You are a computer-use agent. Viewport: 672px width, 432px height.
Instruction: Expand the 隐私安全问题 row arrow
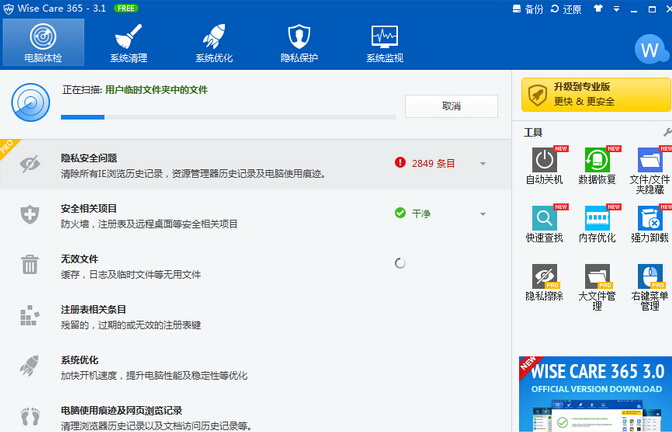coord(483,164)
